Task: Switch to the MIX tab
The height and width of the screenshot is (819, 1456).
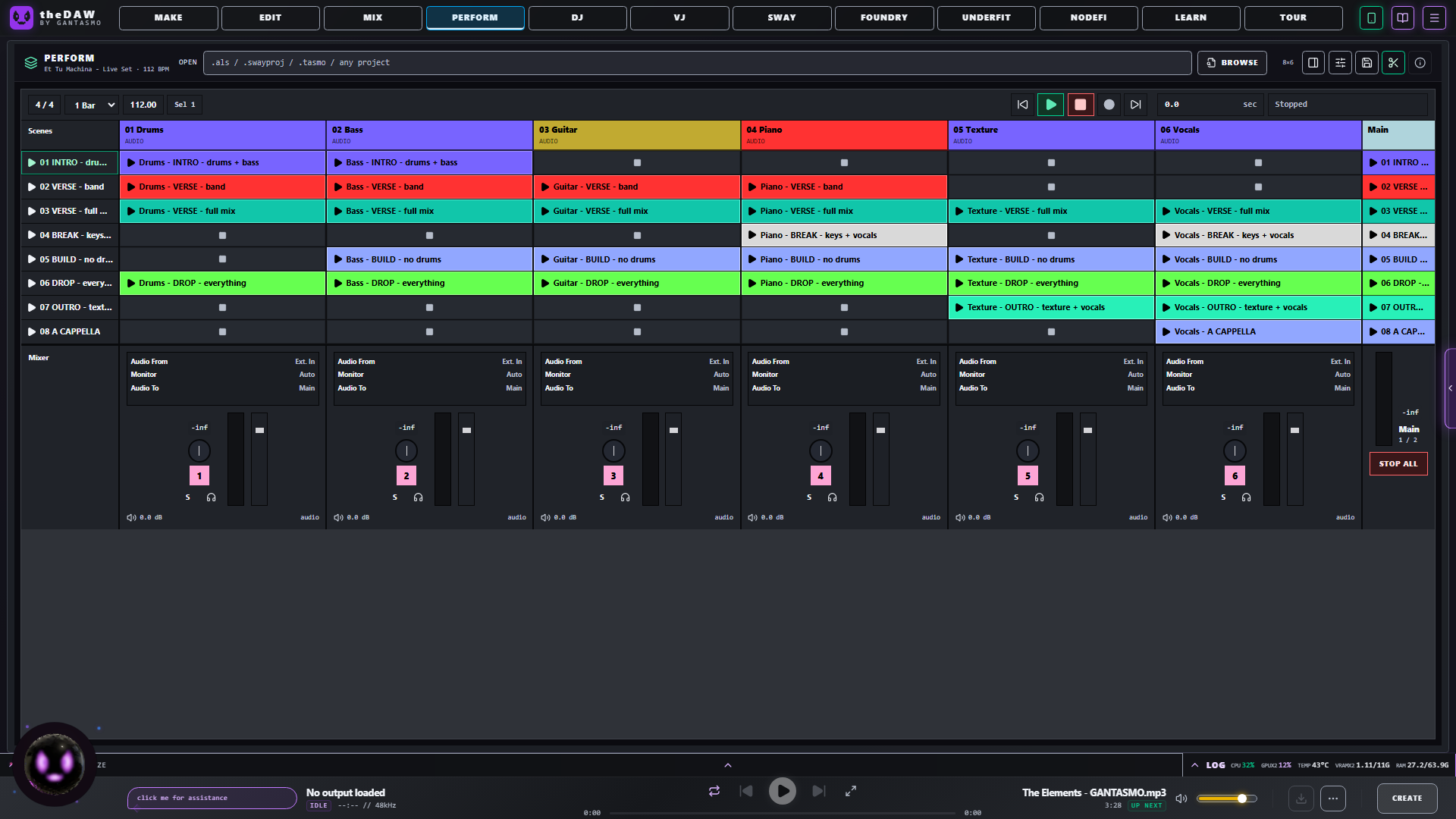Action: [373, 17]
